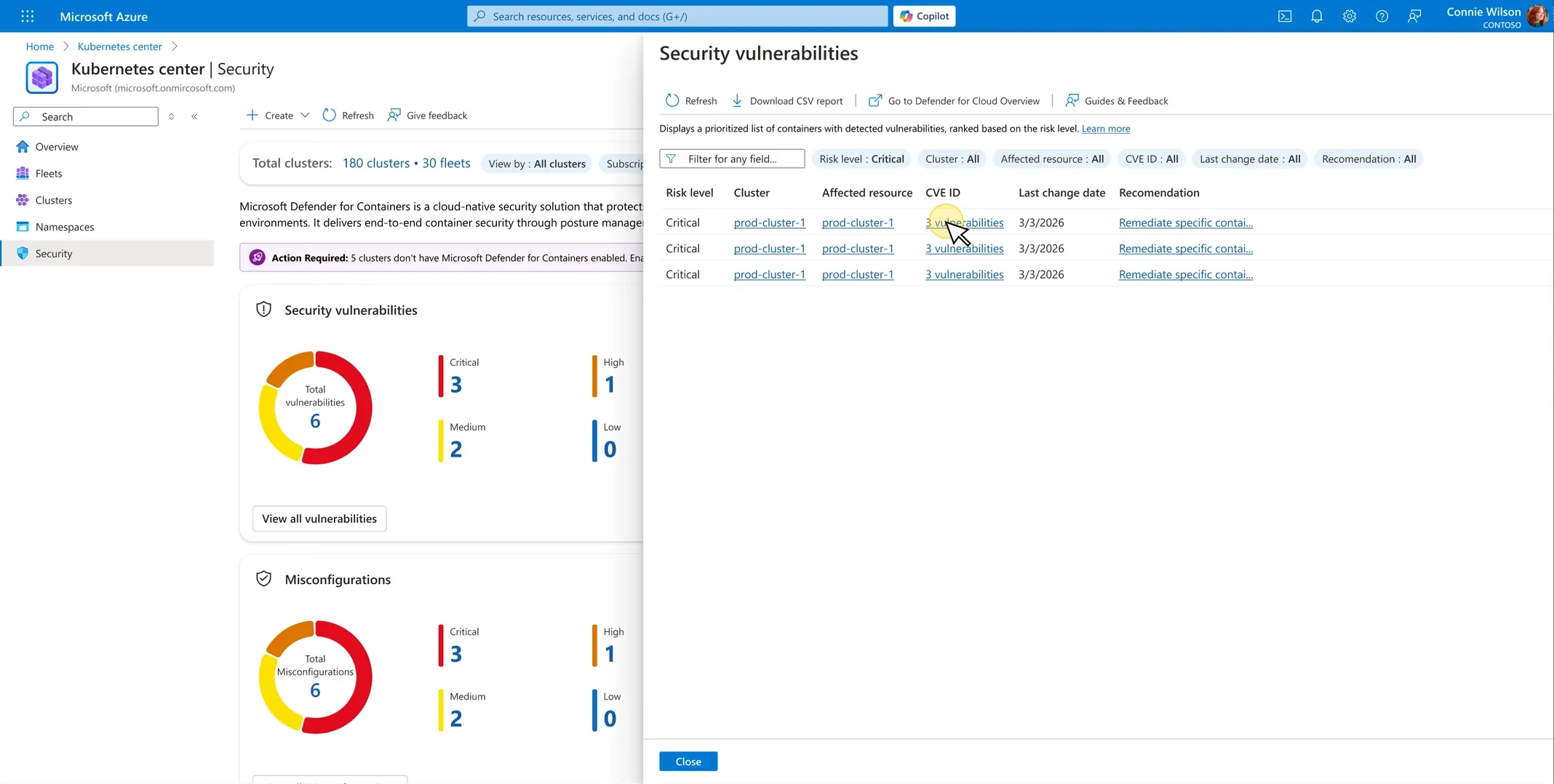Open Guides & Feedback
Viewport: 1554px width, 784px height.
(x=1117, y=100)
